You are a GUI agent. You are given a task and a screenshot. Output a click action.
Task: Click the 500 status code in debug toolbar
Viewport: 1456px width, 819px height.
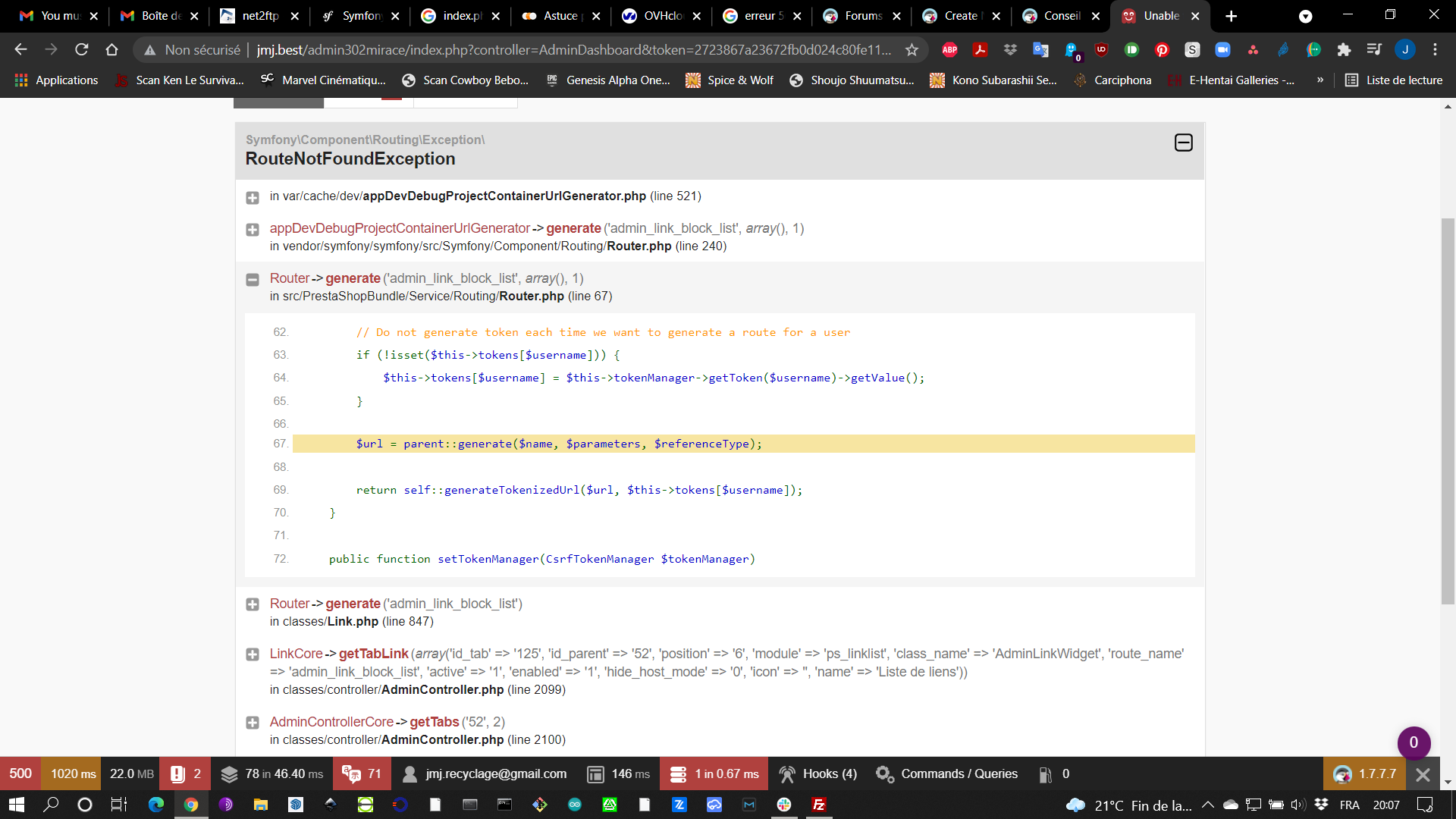20,773
